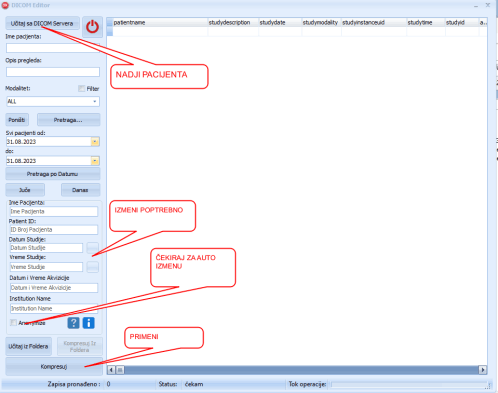Click the small button beside Vreme Studije field
Image resolution: width=498 pixels, height=393 pixels.
[x=92, y=267]
